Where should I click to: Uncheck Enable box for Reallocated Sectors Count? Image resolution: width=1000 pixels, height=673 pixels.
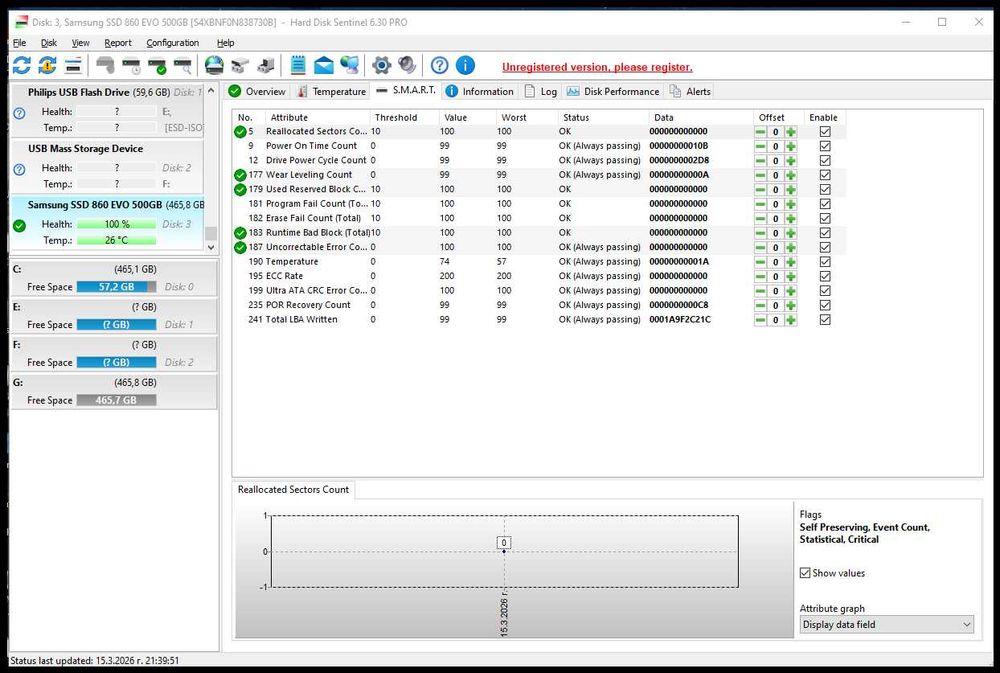pos(825,131)
